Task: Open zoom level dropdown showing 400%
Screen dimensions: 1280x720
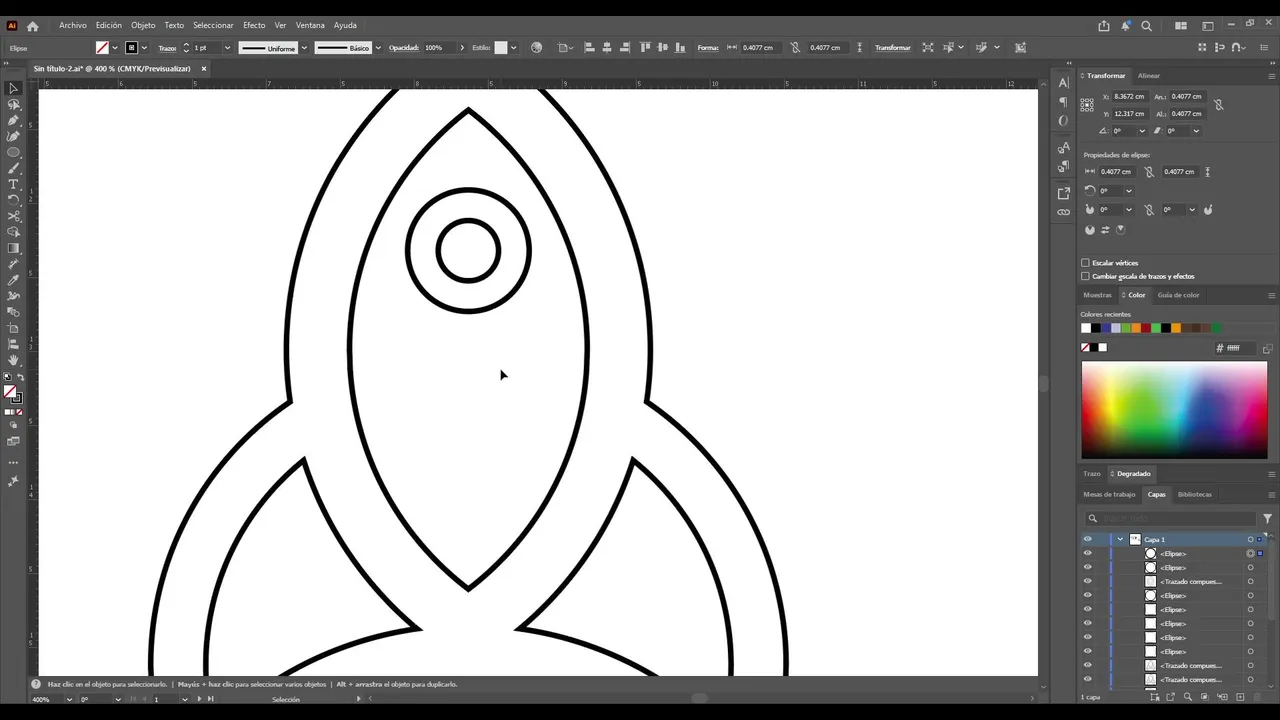Action: (69, 699)
